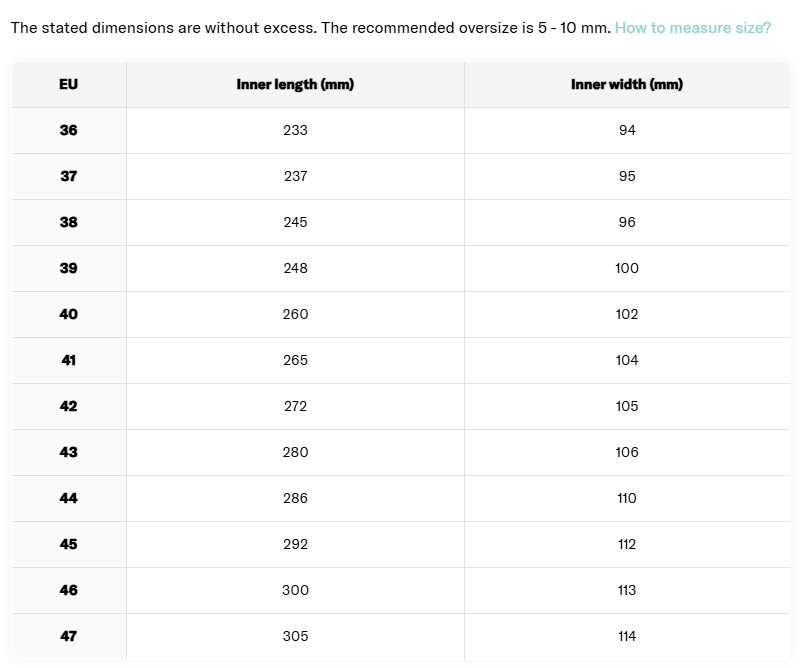The height and width of the screenshot is (668, 800).
Task: Click the inner length value 245
Action: [295, 222]
